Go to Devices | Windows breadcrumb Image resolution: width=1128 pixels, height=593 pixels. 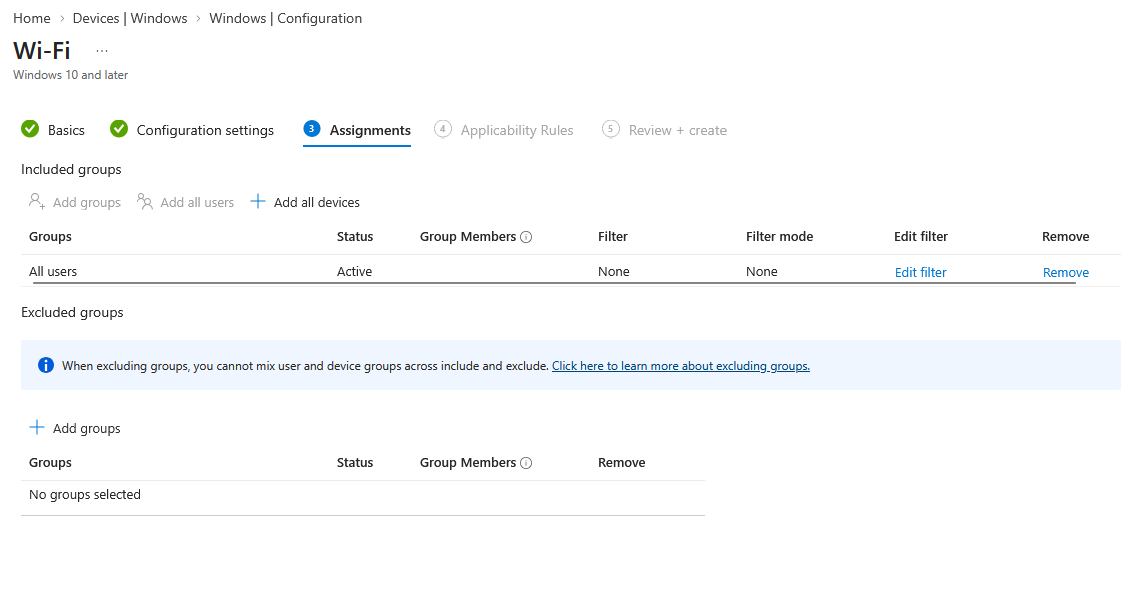pos(130,18)
